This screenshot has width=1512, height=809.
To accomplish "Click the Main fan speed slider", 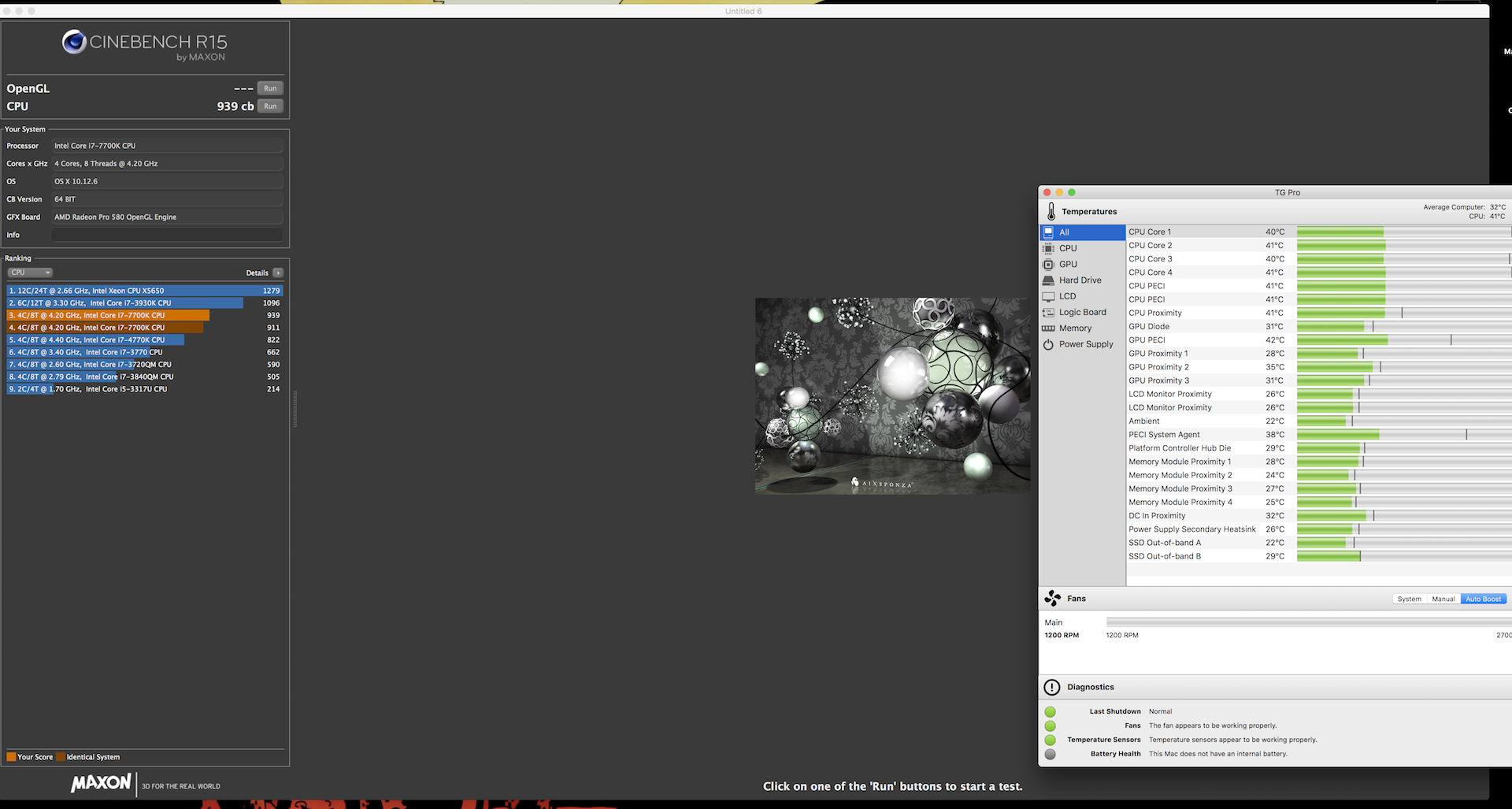I will coord(1308,622).
